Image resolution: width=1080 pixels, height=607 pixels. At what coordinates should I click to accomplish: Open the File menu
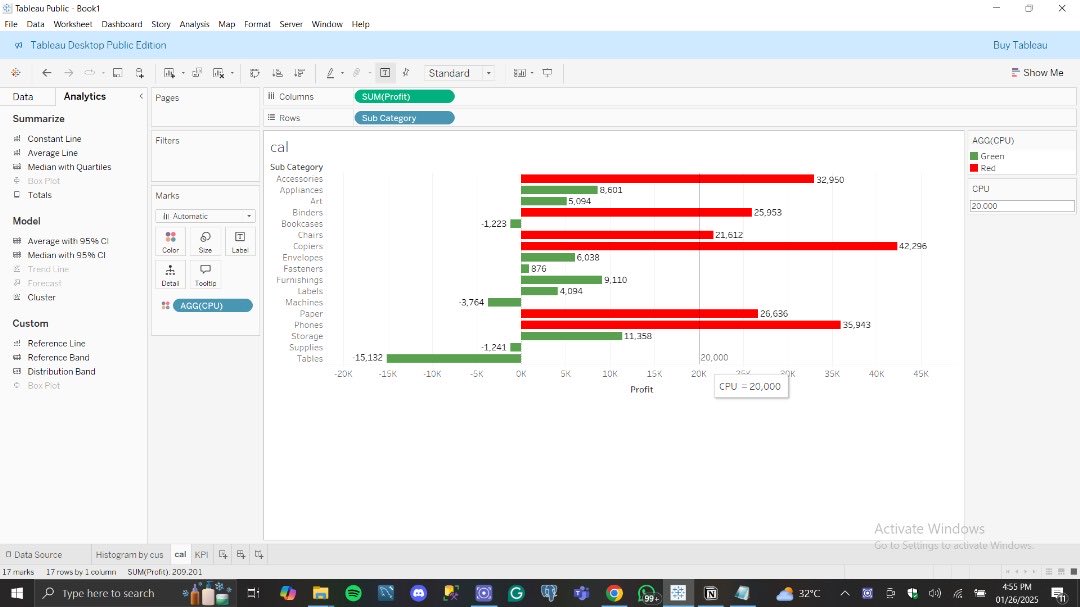point(11,24)
